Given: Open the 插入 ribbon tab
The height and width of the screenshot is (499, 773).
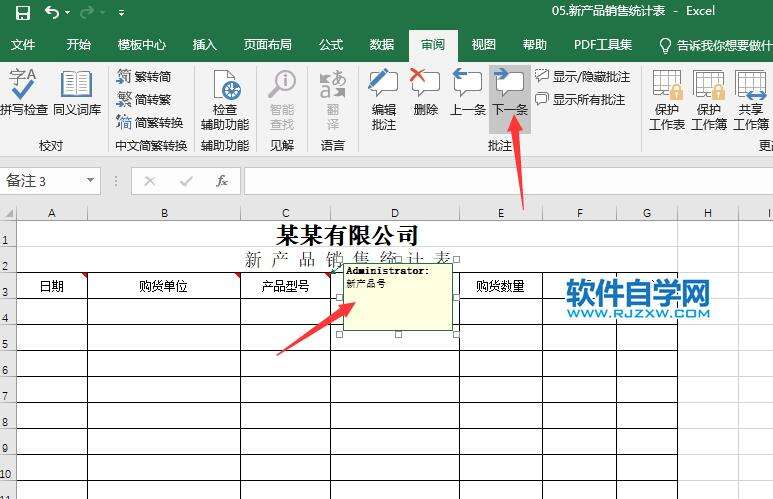Looking at the screenshot, I should click(205, 45).
